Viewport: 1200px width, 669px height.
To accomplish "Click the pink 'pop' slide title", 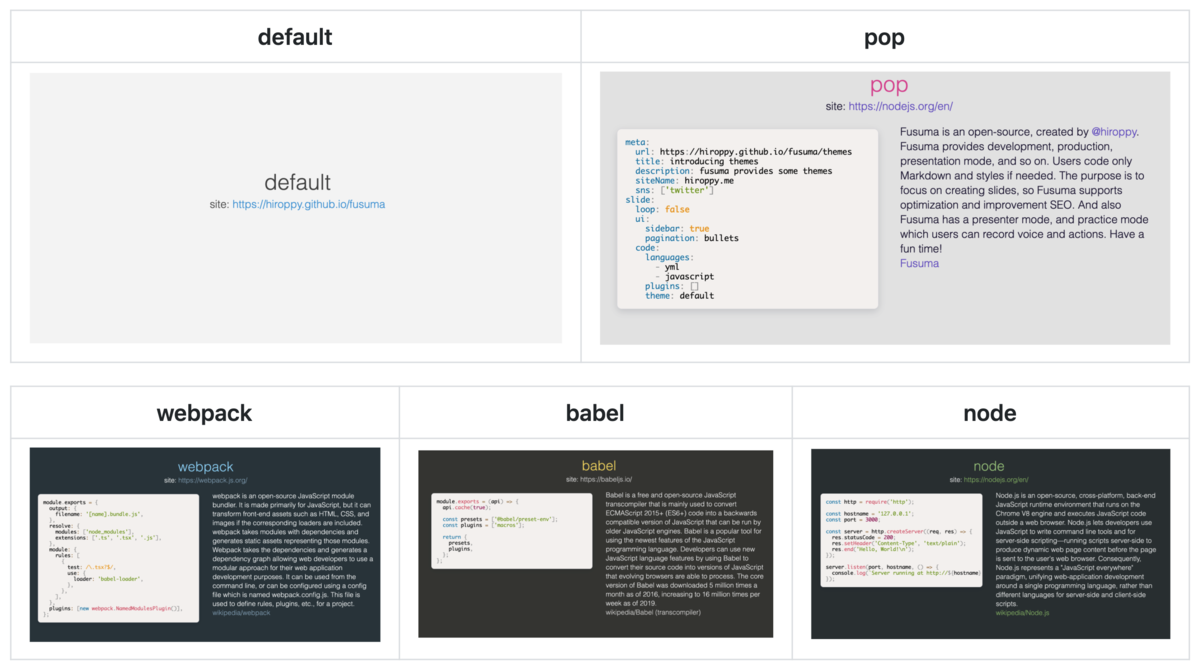I will click(x=889, y=86).
